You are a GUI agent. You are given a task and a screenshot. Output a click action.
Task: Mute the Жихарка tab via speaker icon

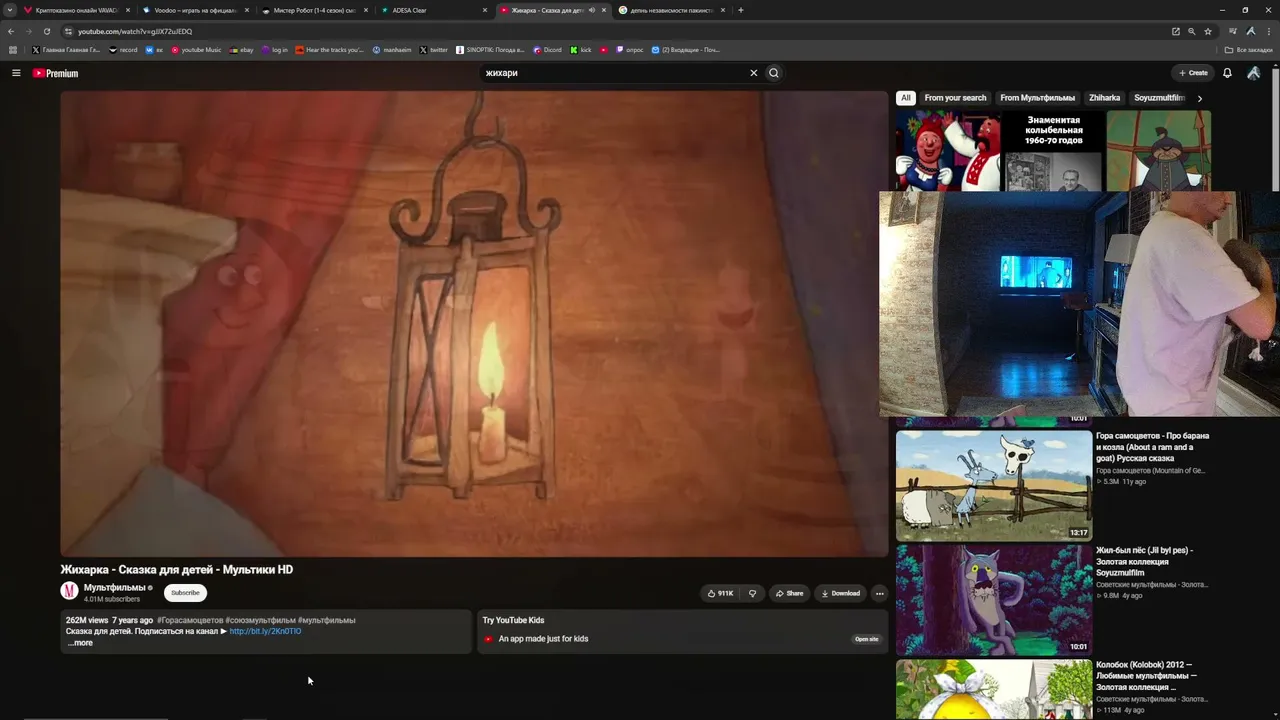tap(592, 10)
